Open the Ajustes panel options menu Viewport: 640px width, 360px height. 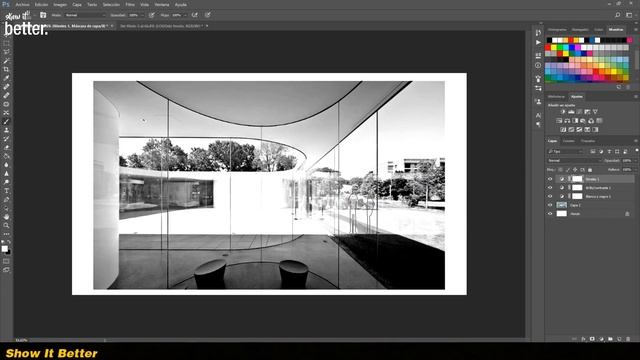click(x=636, y=97)
